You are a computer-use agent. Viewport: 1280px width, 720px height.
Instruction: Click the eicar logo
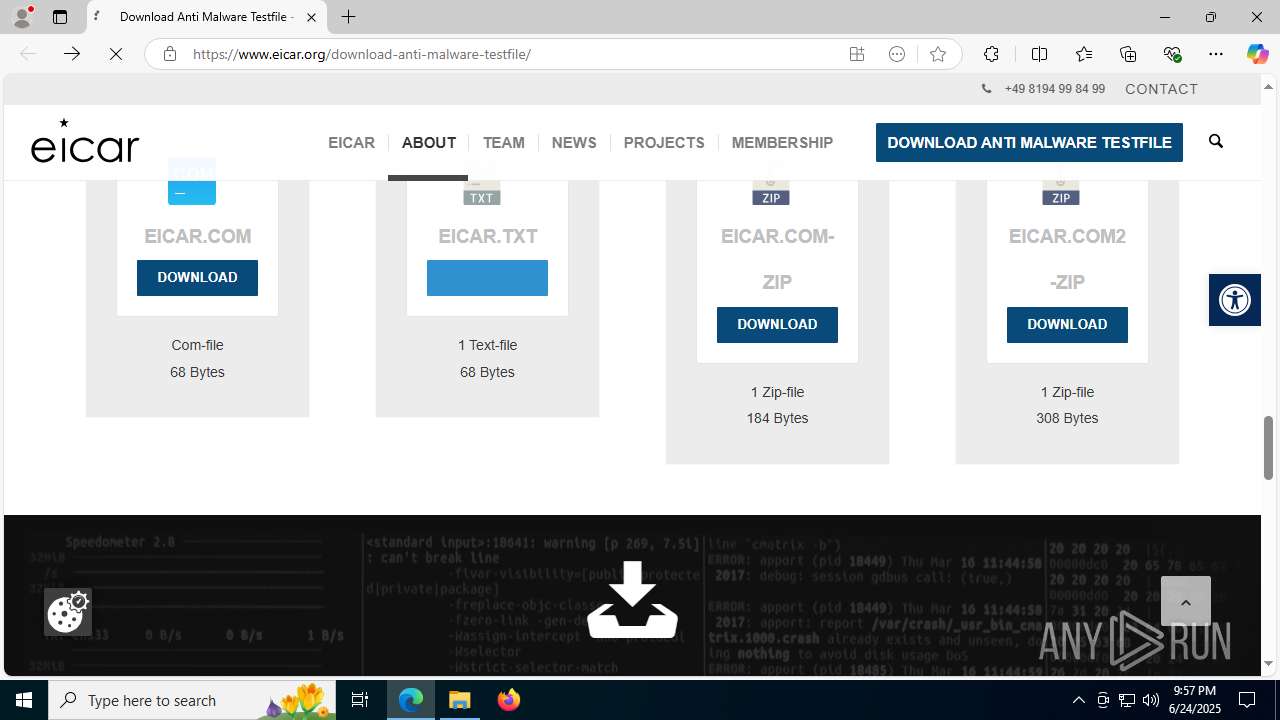(85, 140)
